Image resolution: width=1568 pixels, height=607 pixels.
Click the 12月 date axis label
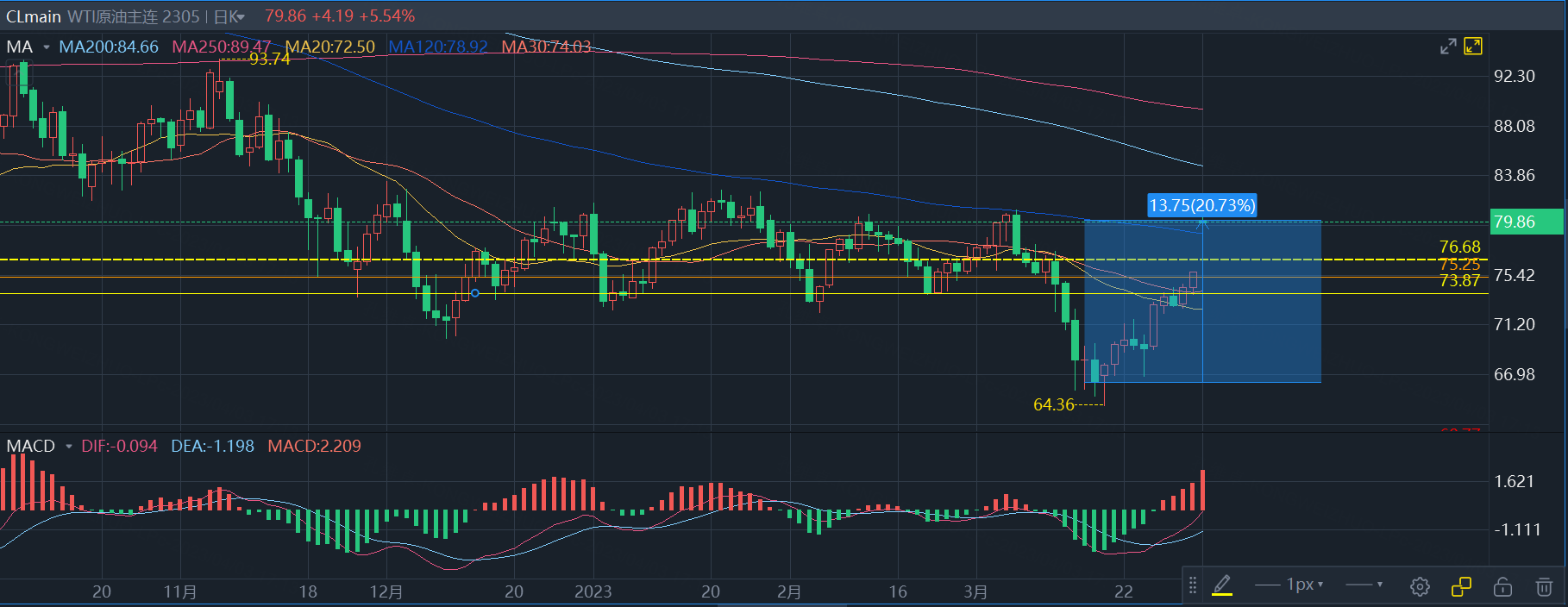(x=386, y=591)
